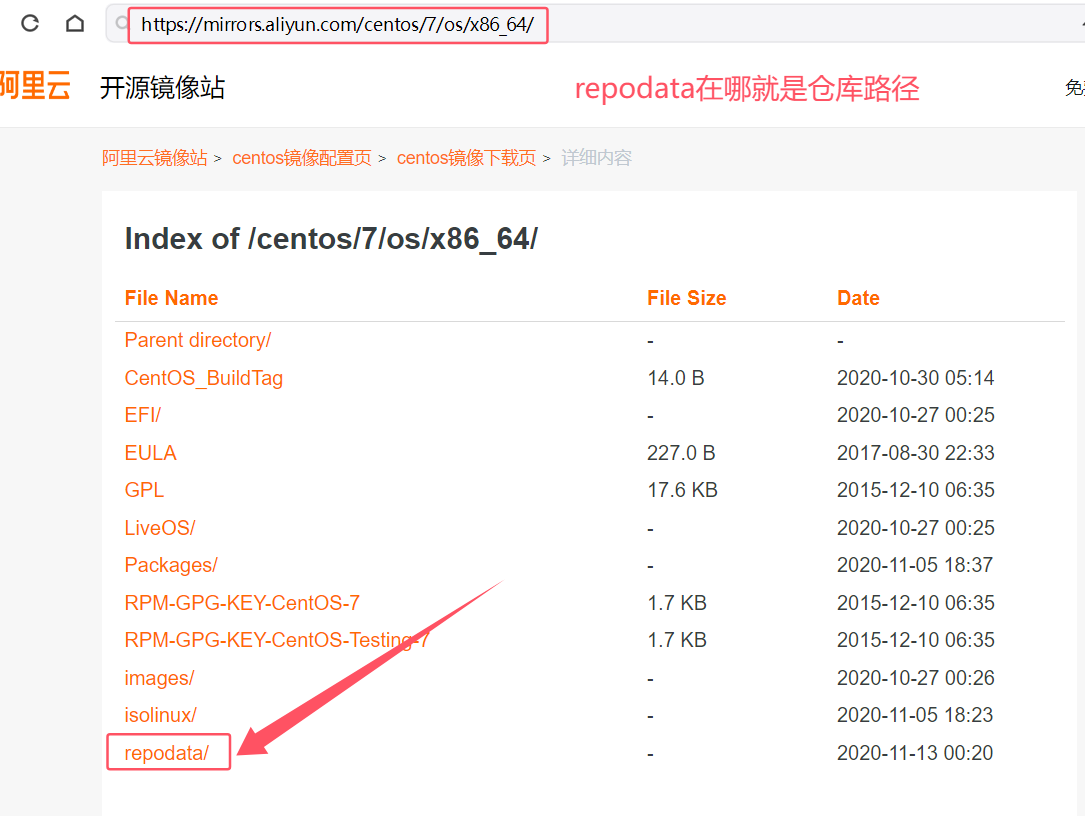Screen dimensions: 1085x816
Task: Download RPM-GPG-KEY-CentOS-7 file
Action: click(242, 603)
